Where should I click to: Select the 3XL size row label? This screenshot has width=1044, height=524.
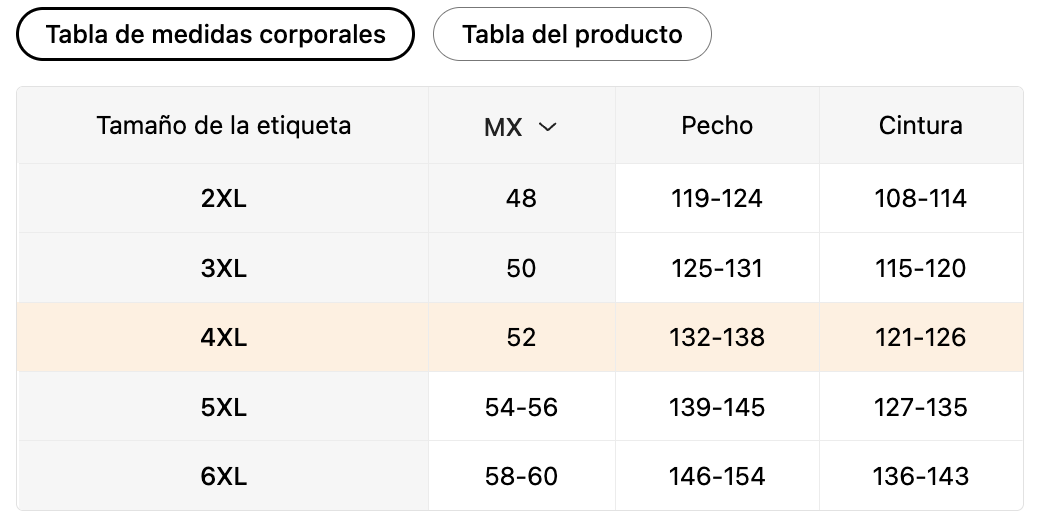pos(223,268)
